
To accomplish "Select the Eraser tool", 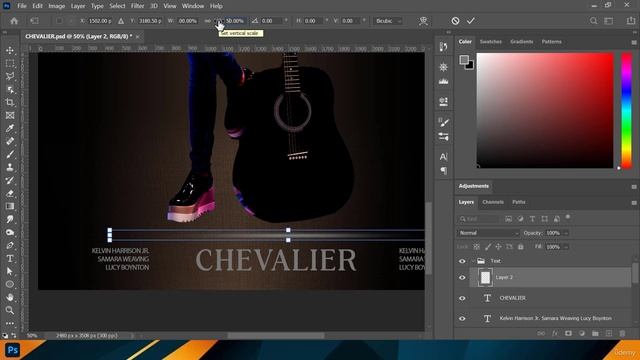I will tap(10, 193).
